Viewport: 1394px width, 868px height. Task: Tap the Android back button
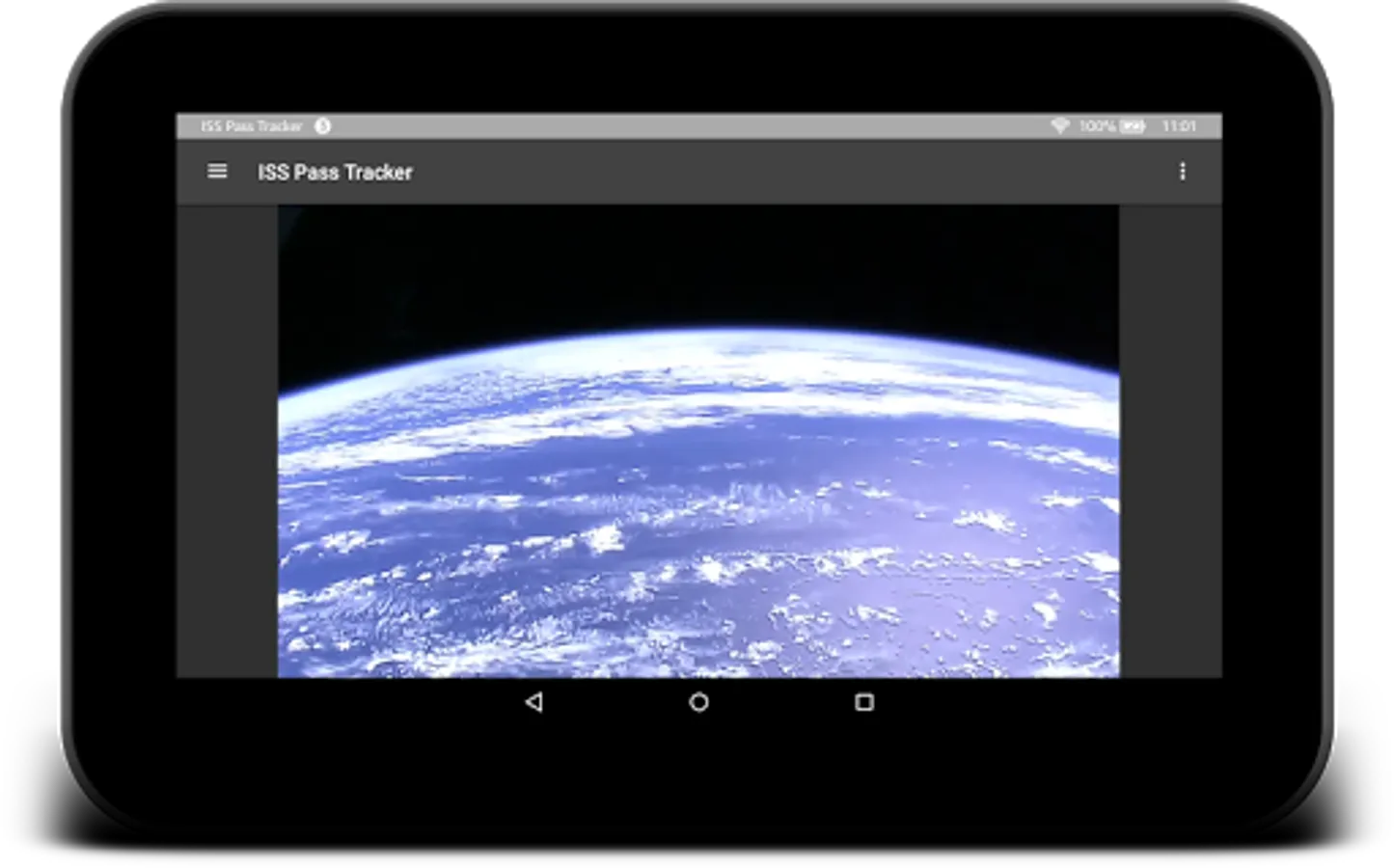pos(533,702)
